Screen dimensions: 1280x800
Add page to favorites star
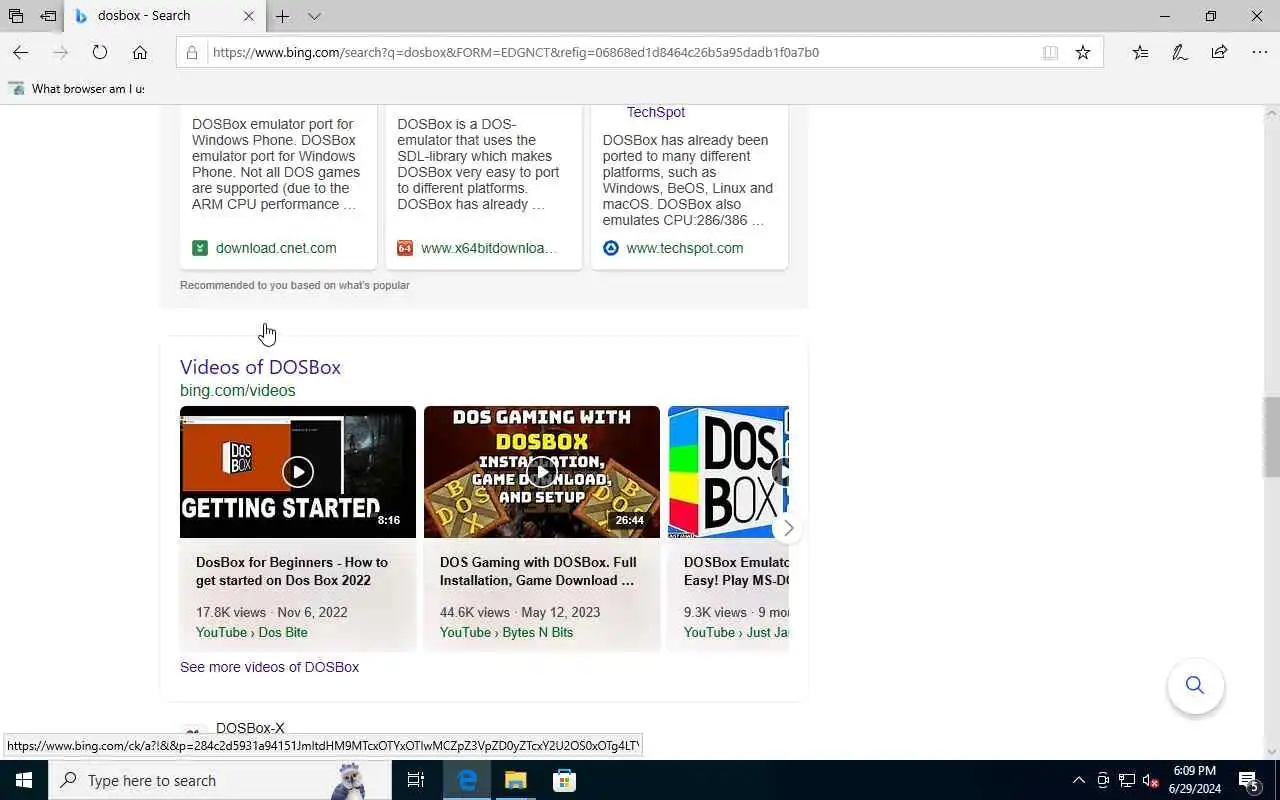coord(1083,52)
